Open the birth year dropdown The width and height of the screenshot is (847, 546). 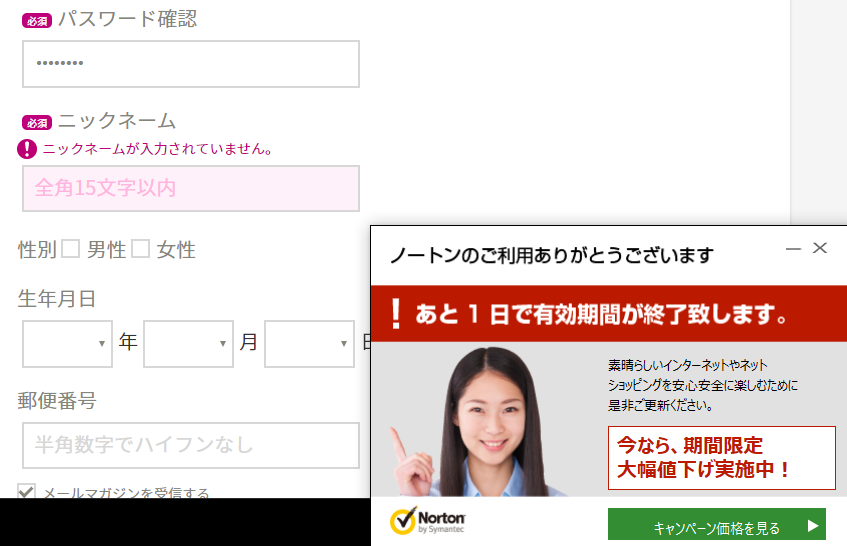[x=67, y=343]
